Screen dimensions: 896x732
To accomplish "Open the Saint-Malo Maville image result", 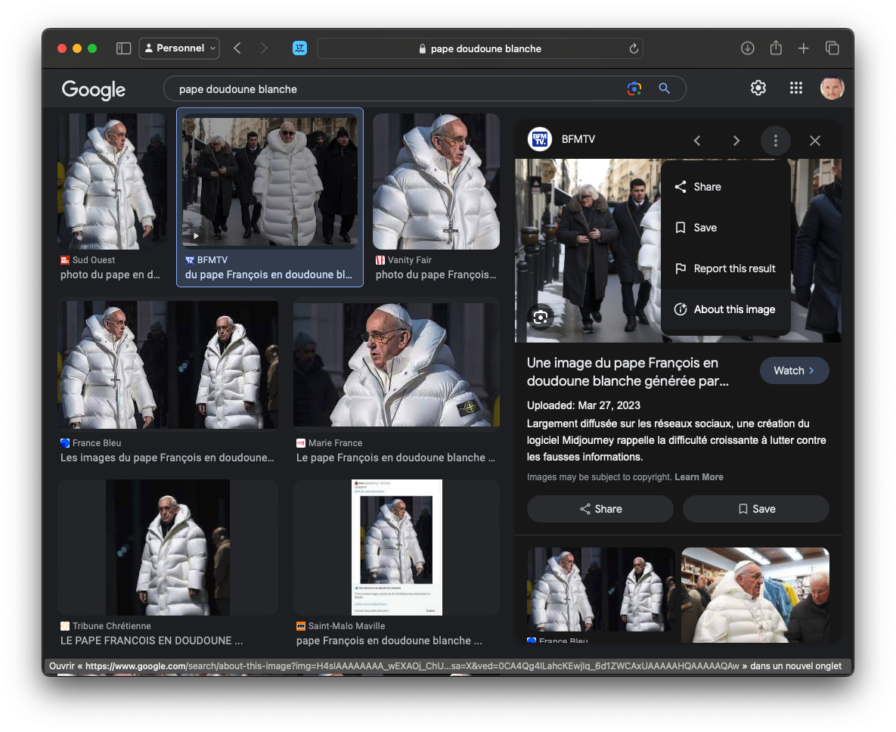I will [397, 547].
